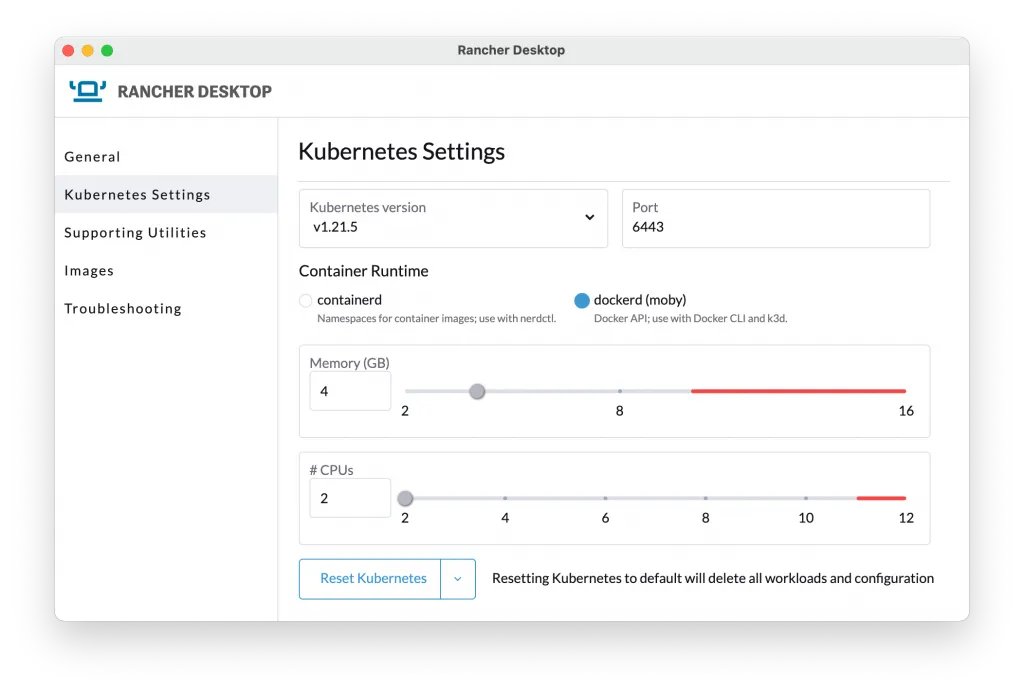Expand the Kubernetes version dropdown
This screenshot has height=693, width=1024.
[453, 218]
